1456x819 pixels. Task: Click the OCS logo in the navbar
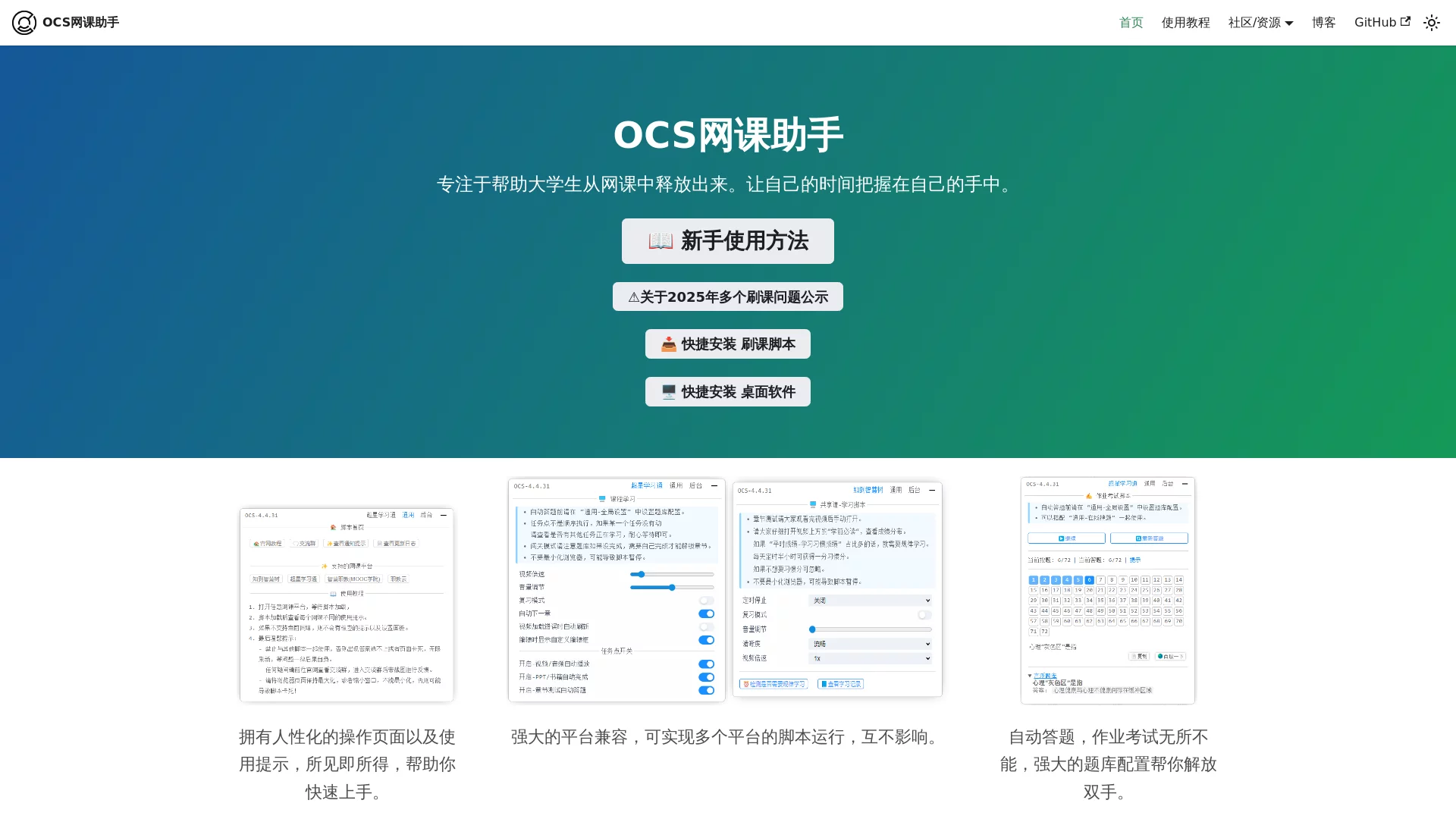tap(25, 22)
